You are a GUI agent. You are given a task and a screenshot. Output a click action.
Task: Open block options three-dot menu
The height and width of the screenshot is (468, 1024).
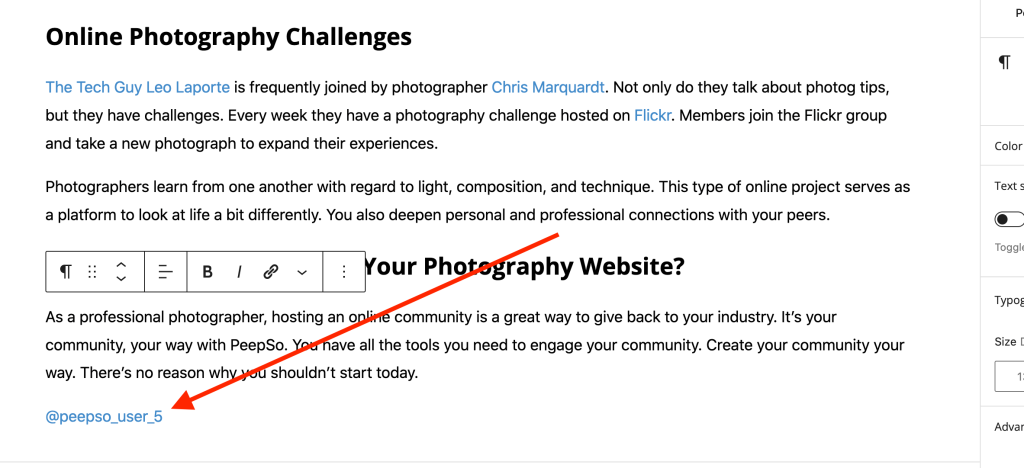[344, 272]
